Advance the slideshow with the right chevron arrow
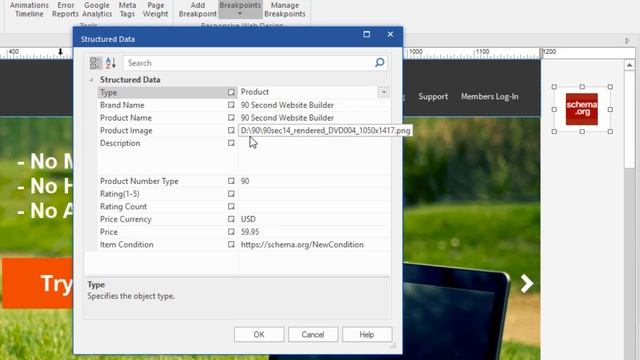The height and width of the screenshot is (360, 640). coord(527,283)
